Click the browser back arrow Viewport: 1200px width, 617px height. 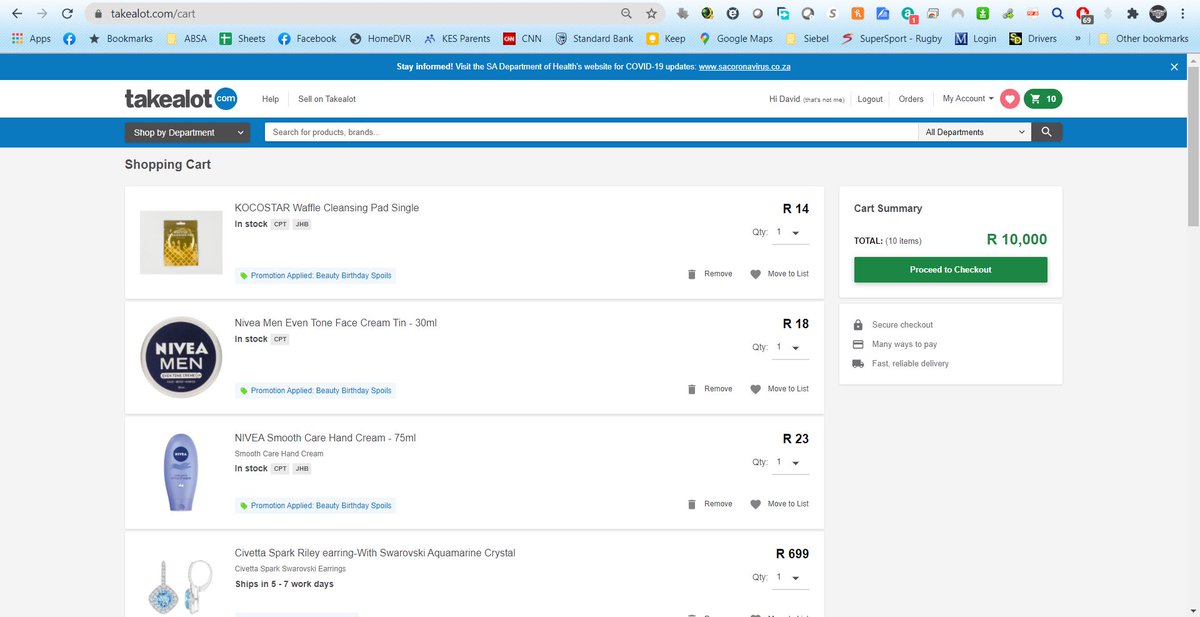pyautogui.click(x=17, y=14)
